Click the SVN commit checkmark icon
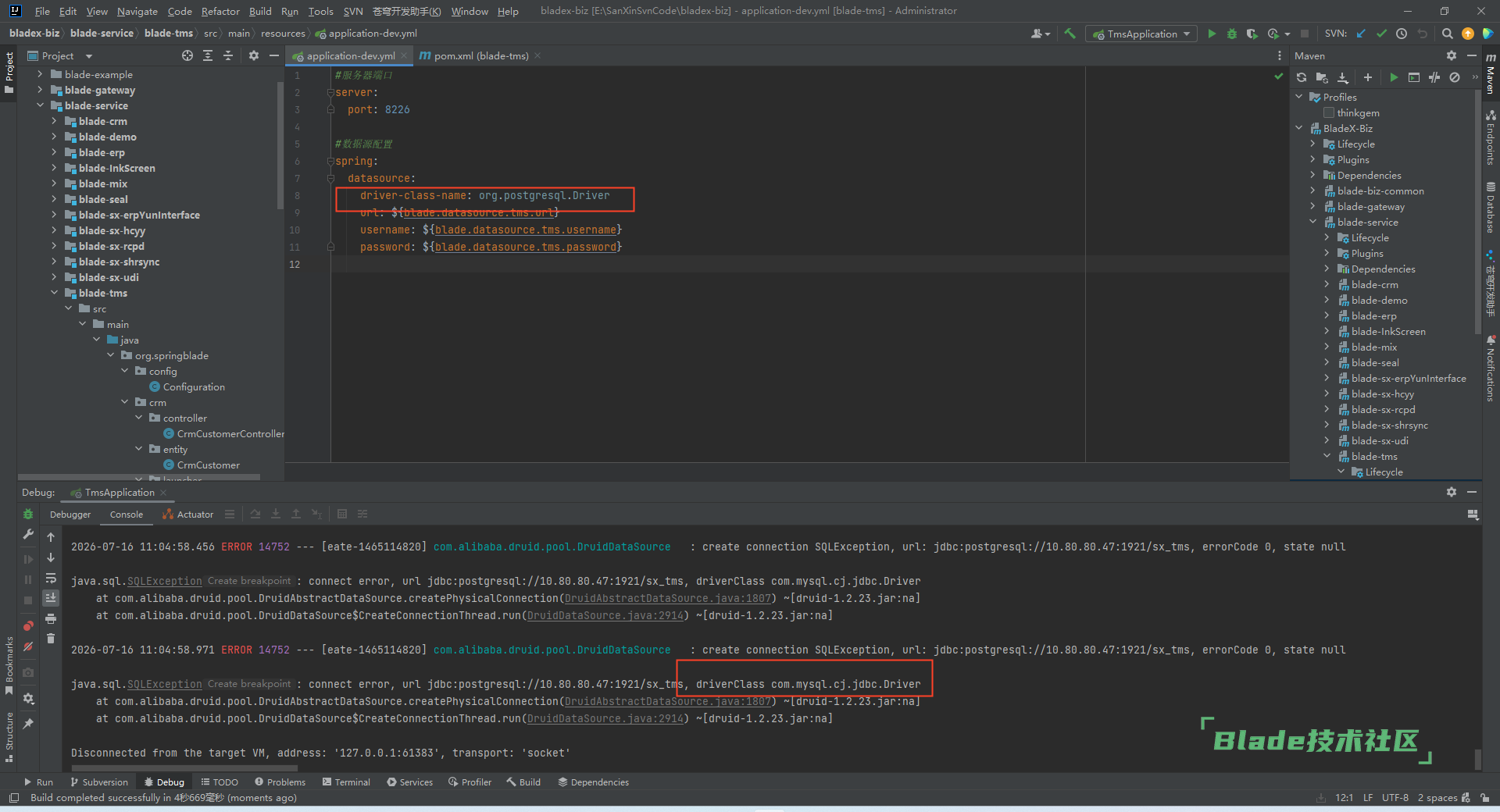Viewport: 1500px width, 812px height. coord(1381,34)
